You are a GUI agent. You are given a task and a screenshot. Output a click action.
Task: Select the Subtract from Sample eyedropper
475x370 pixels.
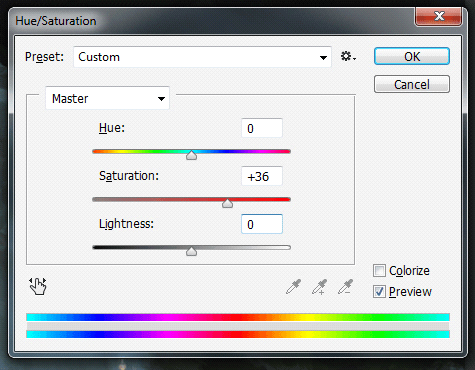click(x=346, y=287)
